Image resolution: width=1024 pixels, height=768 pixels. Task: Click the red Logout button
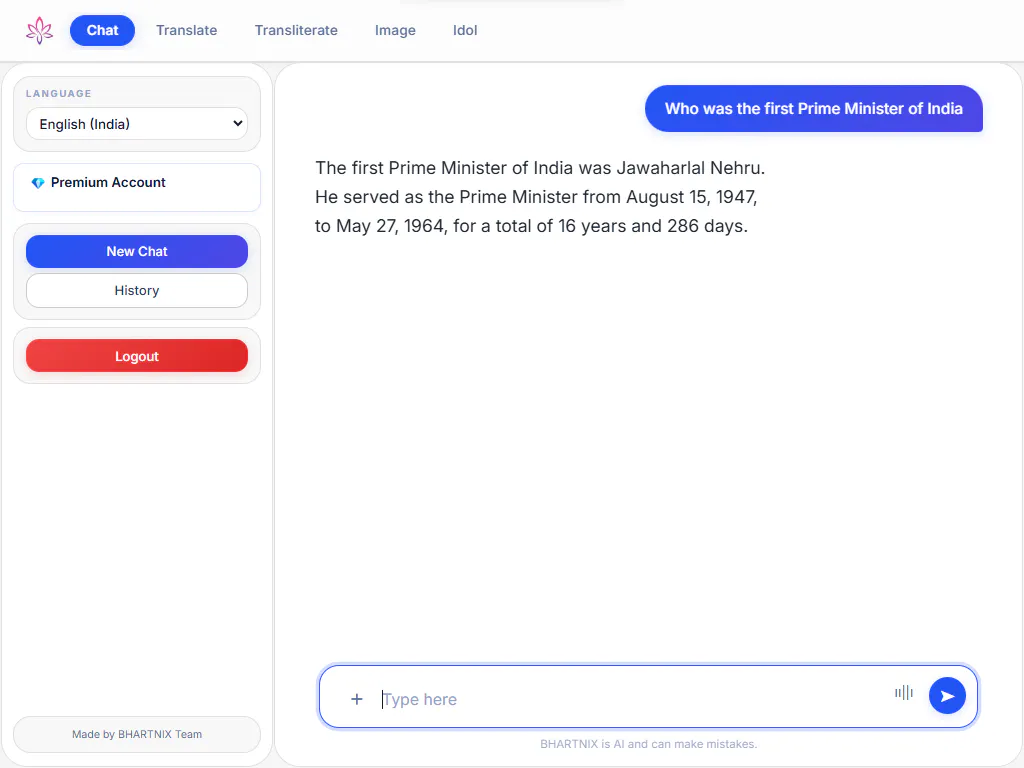click(x=137, y=356)
